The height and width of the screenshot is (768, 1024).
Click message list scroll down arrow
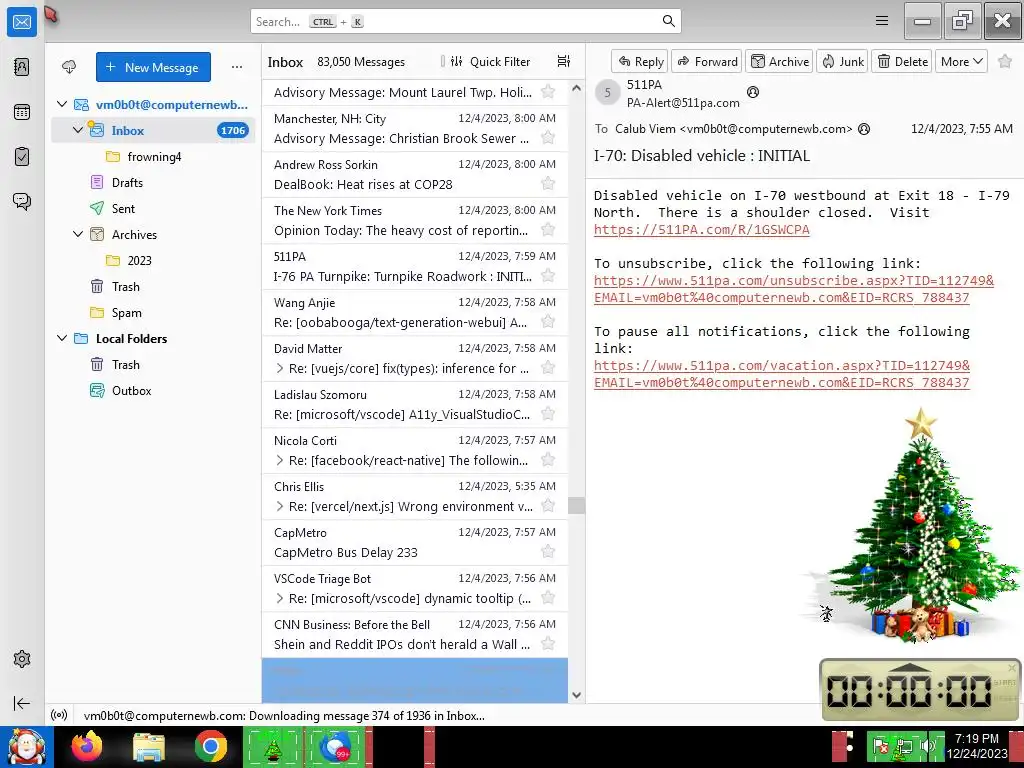coord(576,695)
